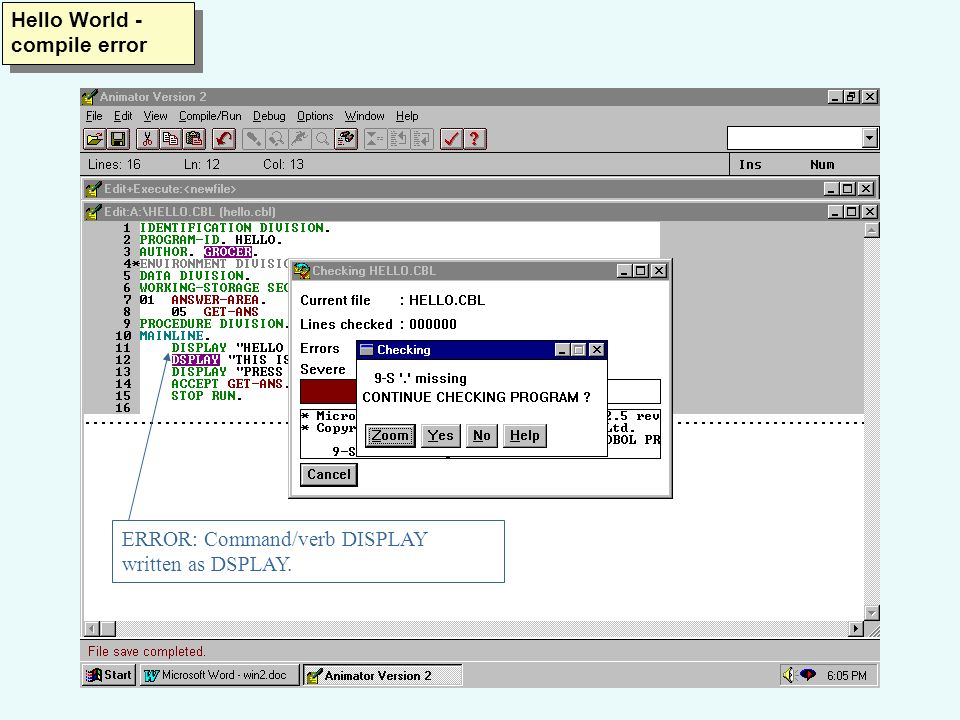Click the MAINLINE. paragraph name
960x720 pixels.
click(174, 336)
